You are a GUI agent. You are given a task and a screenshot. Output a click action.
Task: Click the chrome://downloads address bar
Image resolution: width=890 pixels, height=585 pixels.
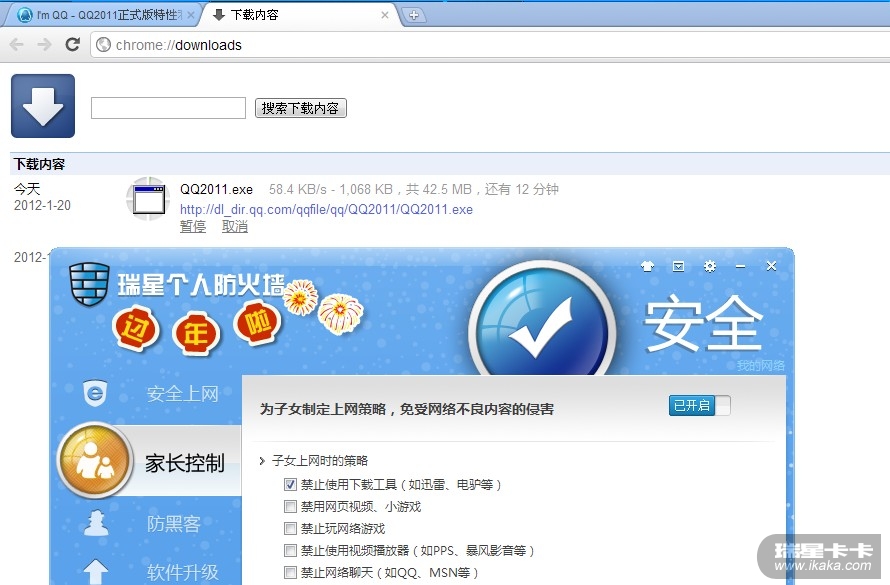[x=488, y=45]
